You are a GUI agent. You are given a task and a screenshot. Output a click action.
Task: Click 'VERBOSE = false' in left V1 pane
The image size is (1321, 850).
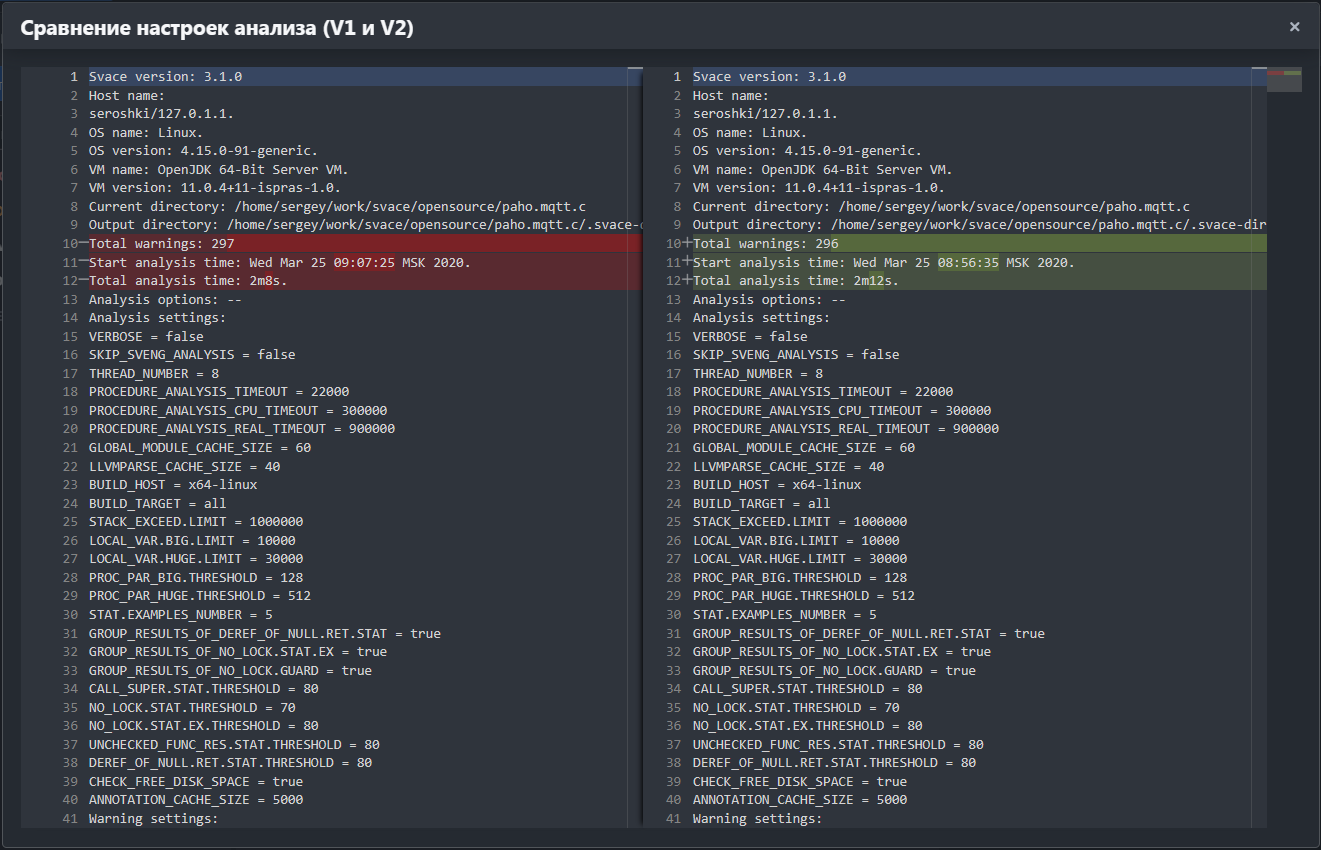pos(146,336)
